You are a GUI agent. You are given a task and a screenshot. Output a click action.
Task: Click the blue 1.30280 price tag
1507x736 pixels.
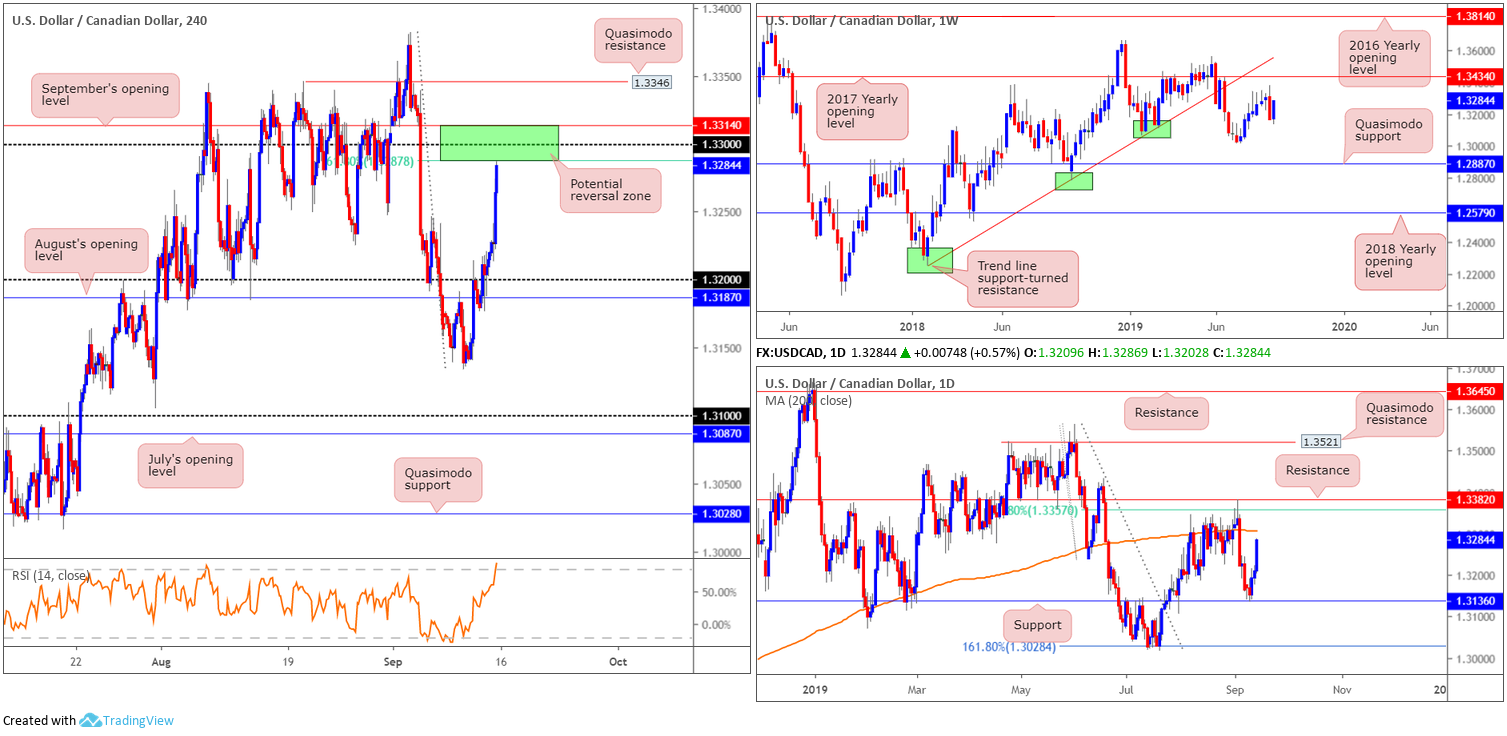pos(722,513)
